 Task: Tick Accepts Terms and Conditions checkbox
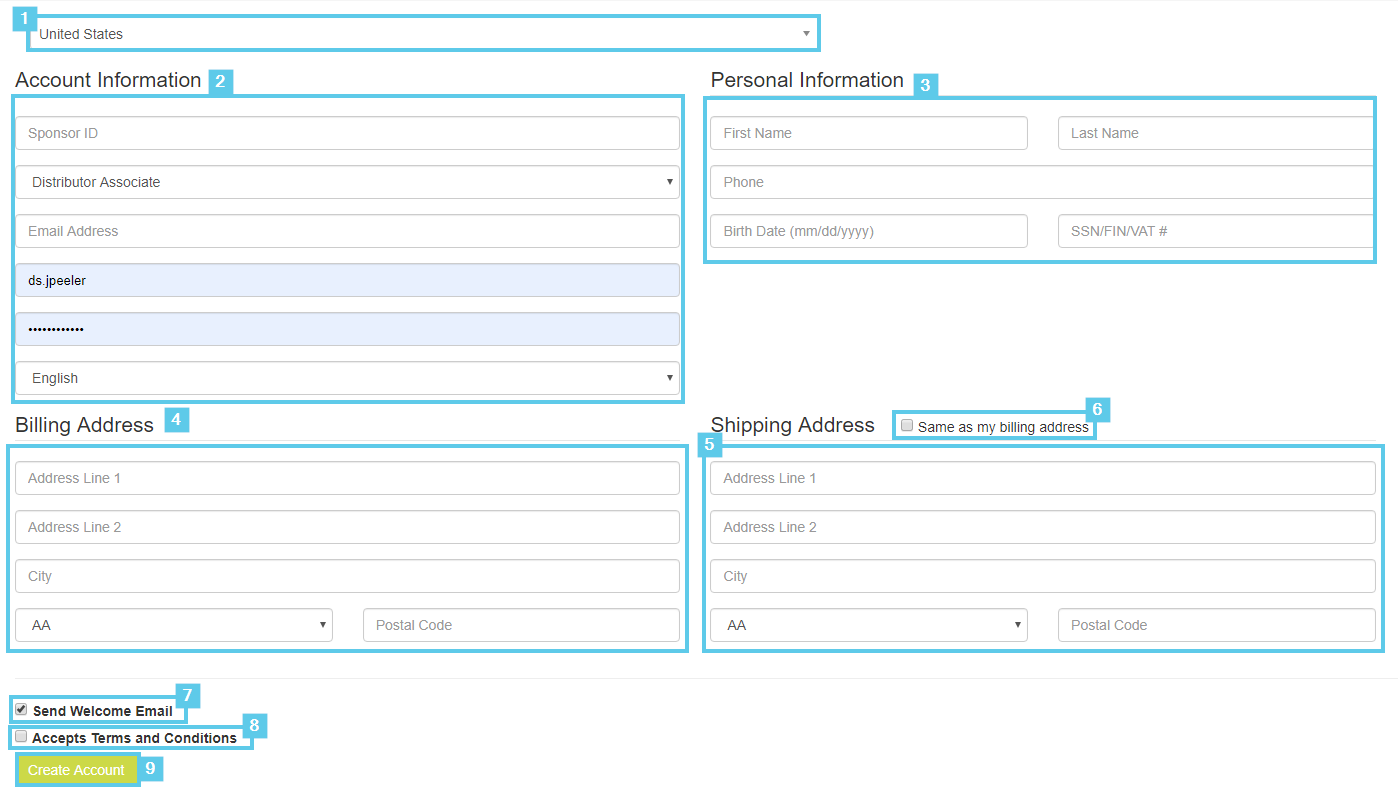(21, 736)
